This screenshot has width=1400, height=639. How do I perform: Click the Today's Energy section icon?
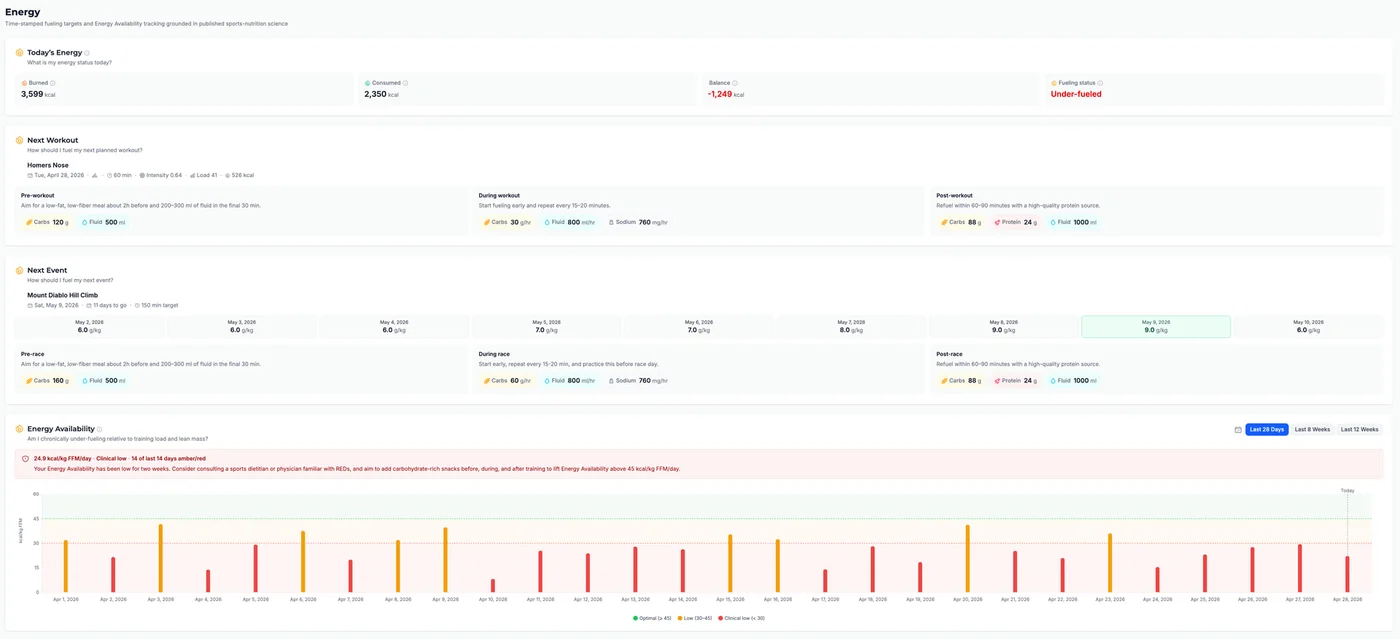click(19, 53)
